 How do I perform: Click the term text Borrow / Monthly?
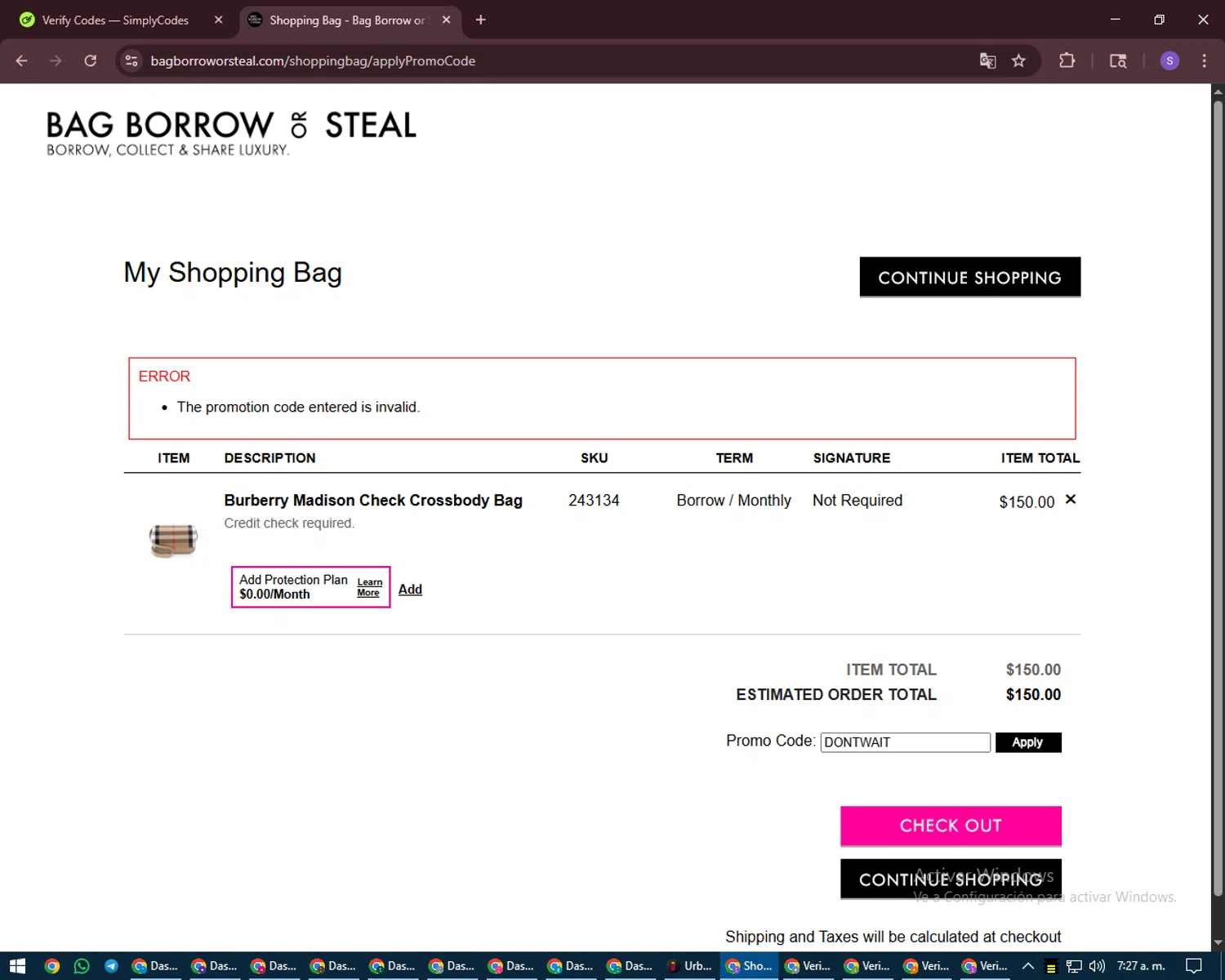733,501
